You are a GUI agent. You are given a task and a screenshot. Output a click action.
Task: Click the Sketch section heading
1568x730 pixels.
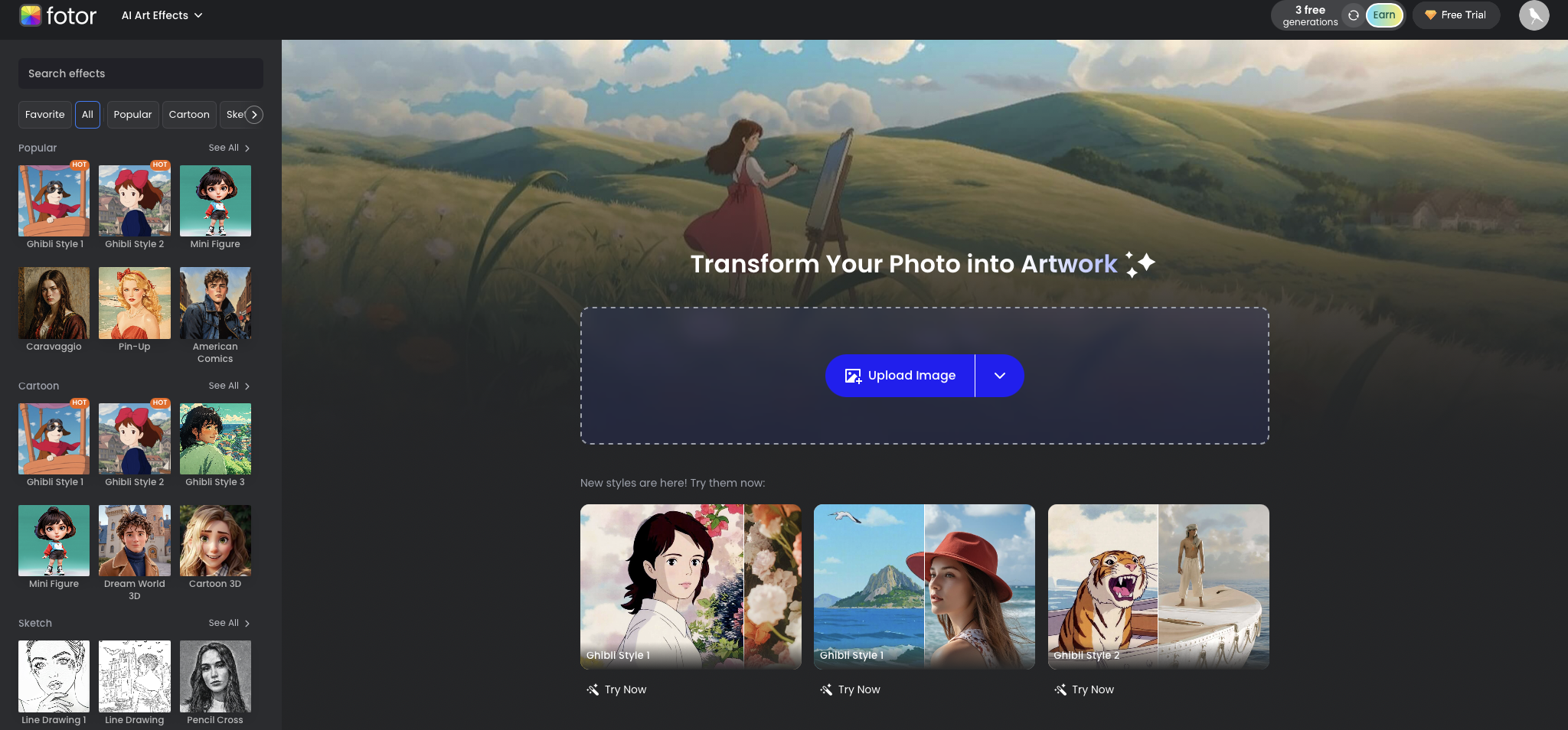pos(35,623)
